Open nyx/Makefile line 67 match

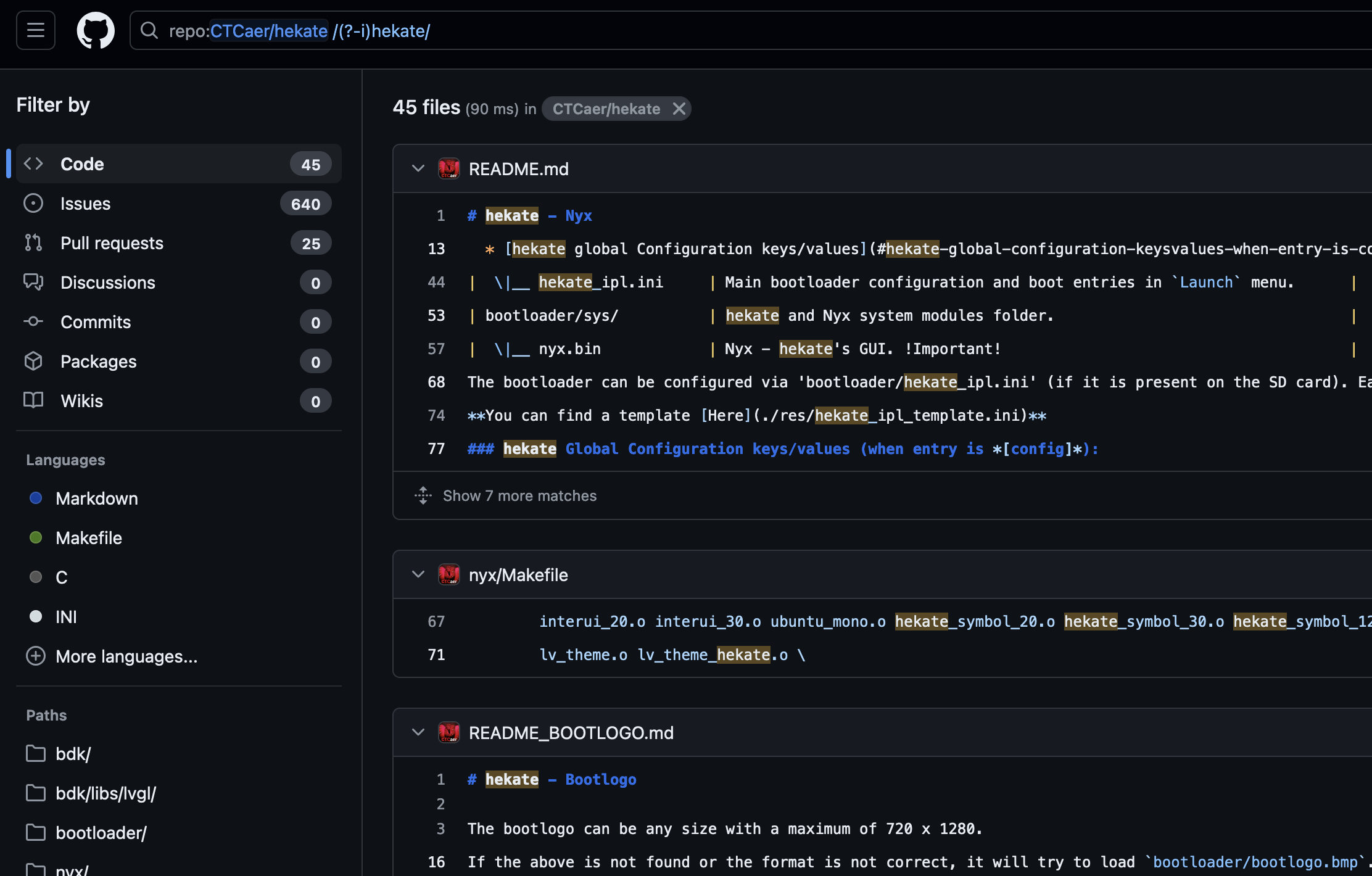pos(955,621)
